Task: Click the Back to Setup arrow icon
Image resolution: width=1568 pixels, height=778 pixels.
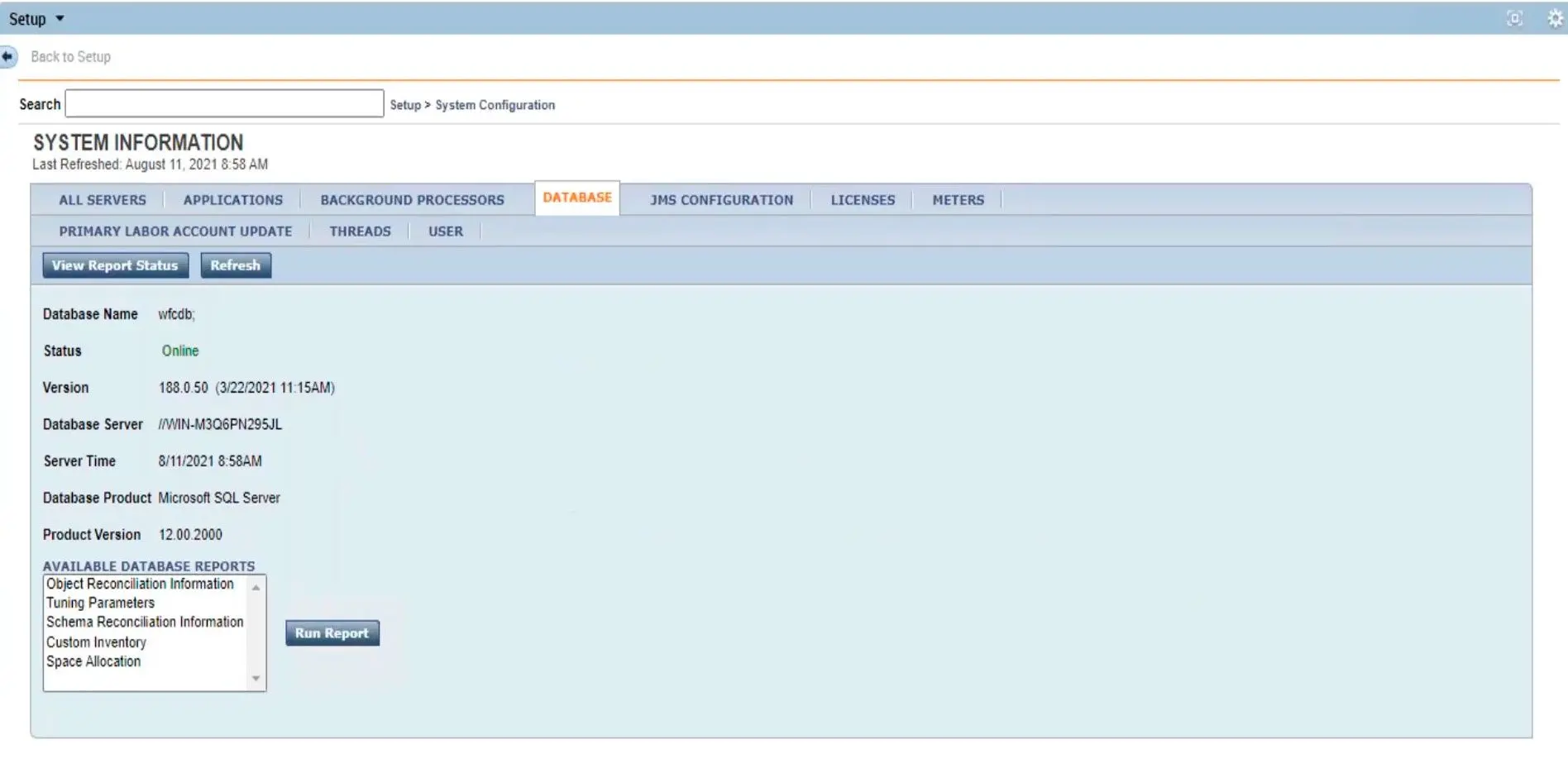Action: click(x=7, y=57)
